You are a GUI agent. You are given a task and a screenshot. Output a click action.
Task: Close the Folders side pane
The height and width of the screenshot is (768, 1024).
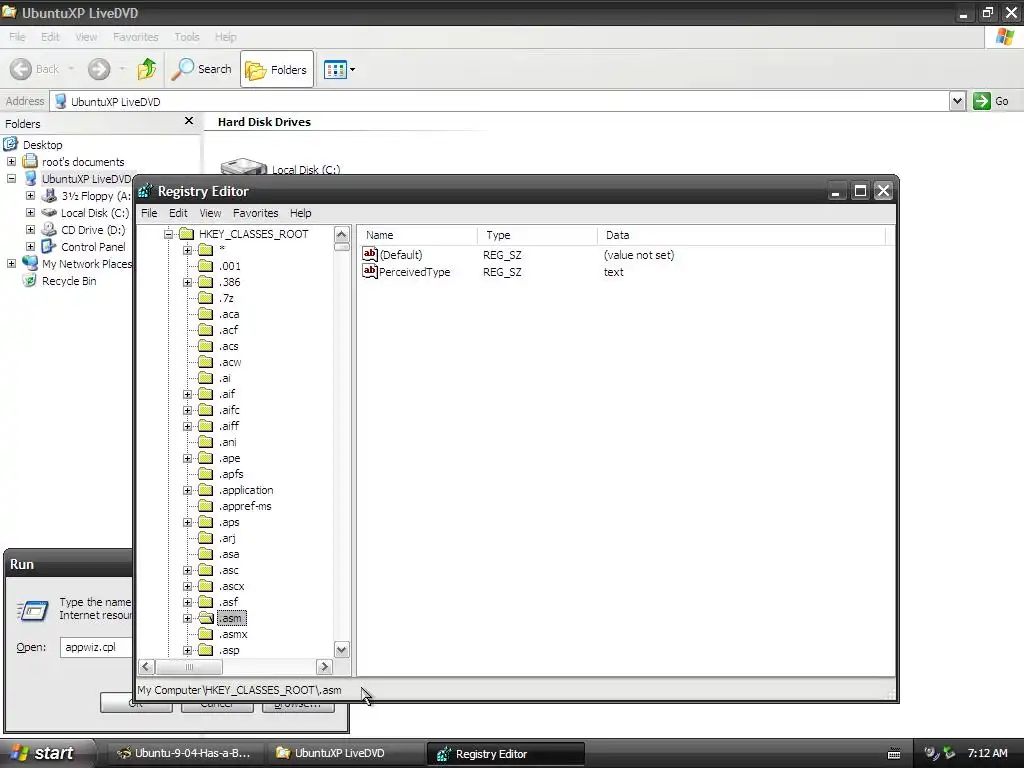(189, 121)
